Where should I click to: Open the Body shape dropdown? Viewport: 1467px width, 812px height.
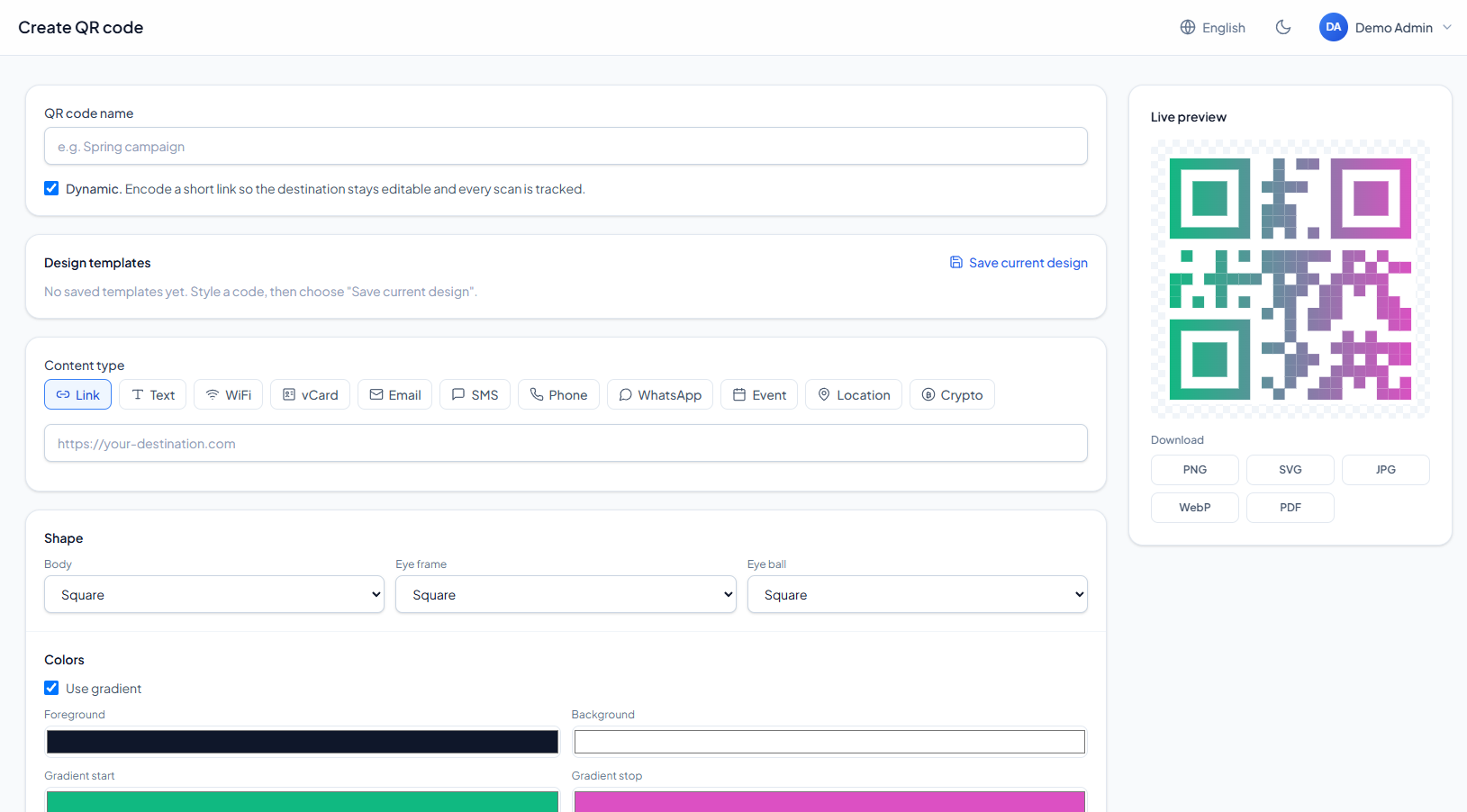point(214,595)
